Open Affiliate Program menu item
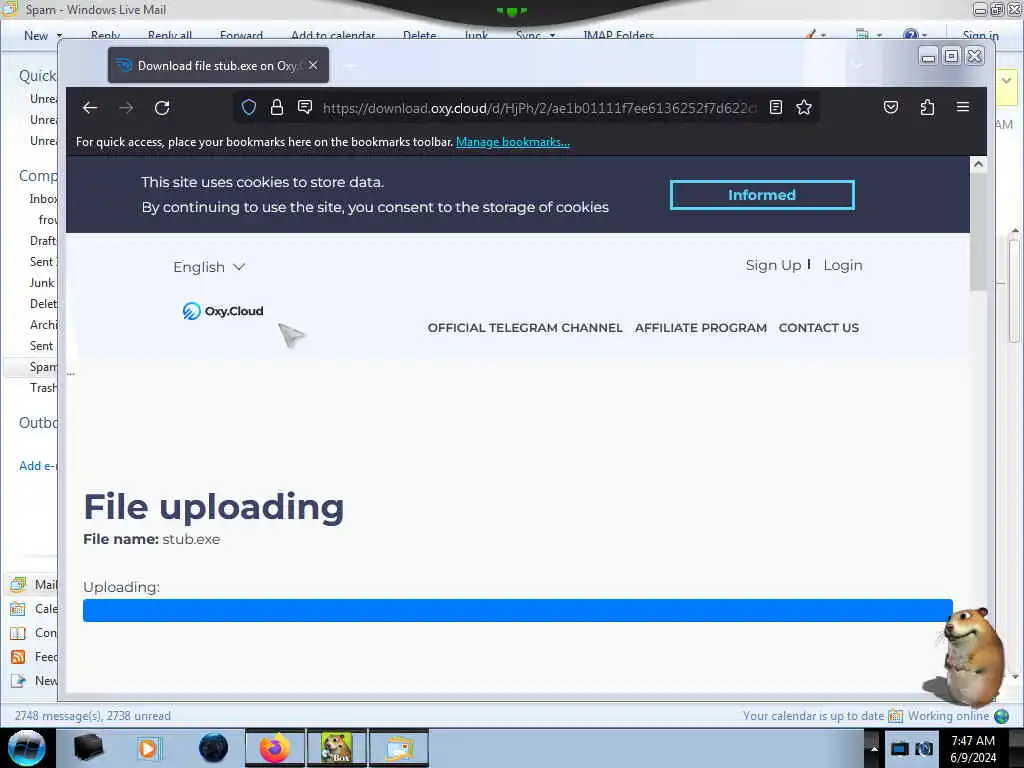 701,328
